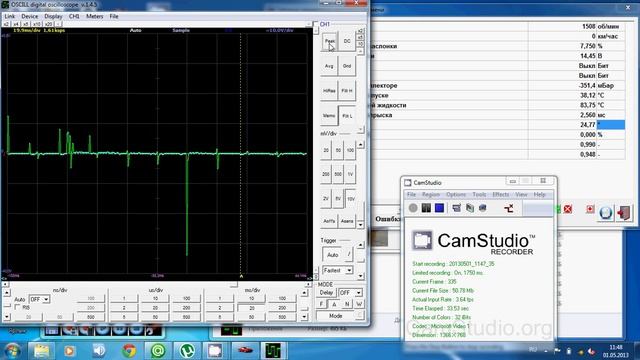Open the Options menu in CamStudio
Screen dimensions: 640x360
pyautogui.click(x=456, y=195)
